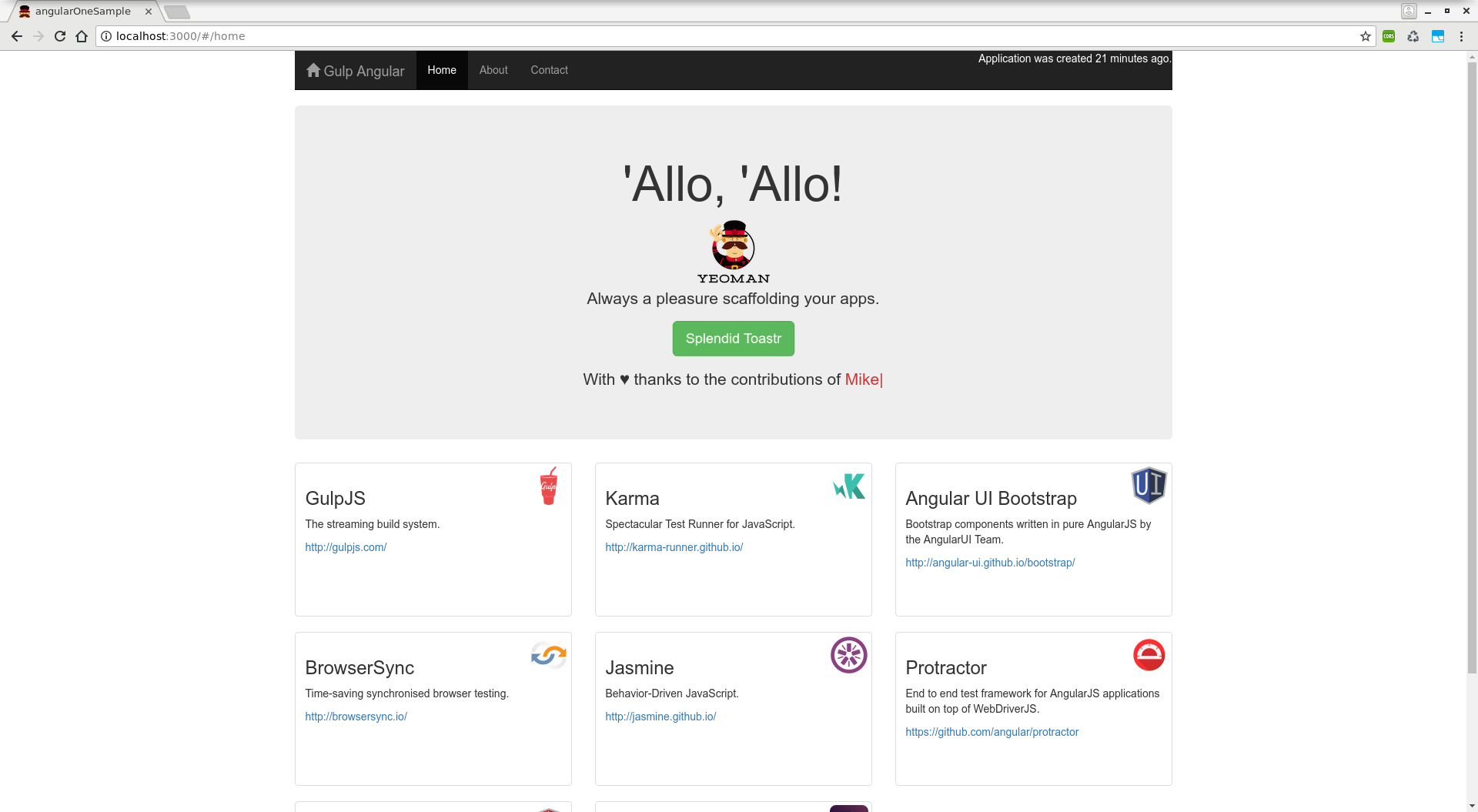Click the browser Forward arrow
1478x812 pixels.
tap(38, 36)
